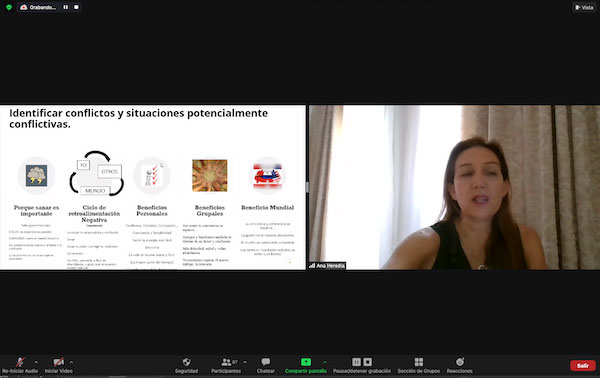This screenshot has height=378, width=600.
Task: Leave meeting with red Salir button
Action: pos(583,366)
